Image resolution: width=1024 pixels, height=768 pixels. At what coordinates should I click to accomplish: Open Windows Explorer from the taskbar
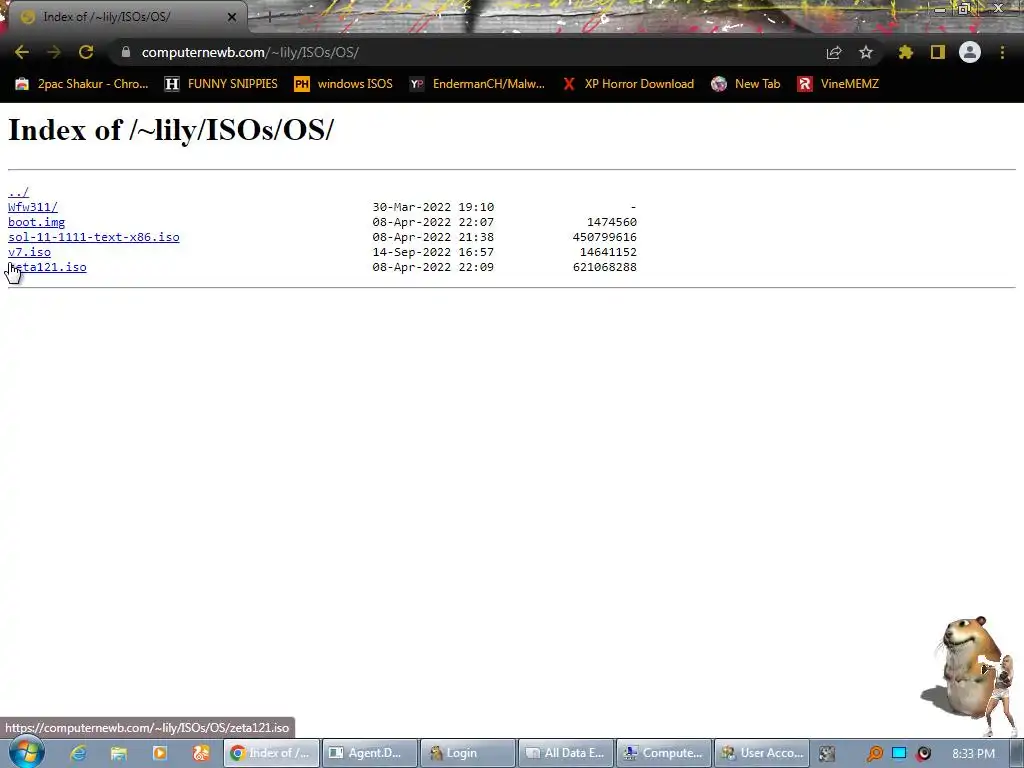pyautogui.click(x=119, y=753)
